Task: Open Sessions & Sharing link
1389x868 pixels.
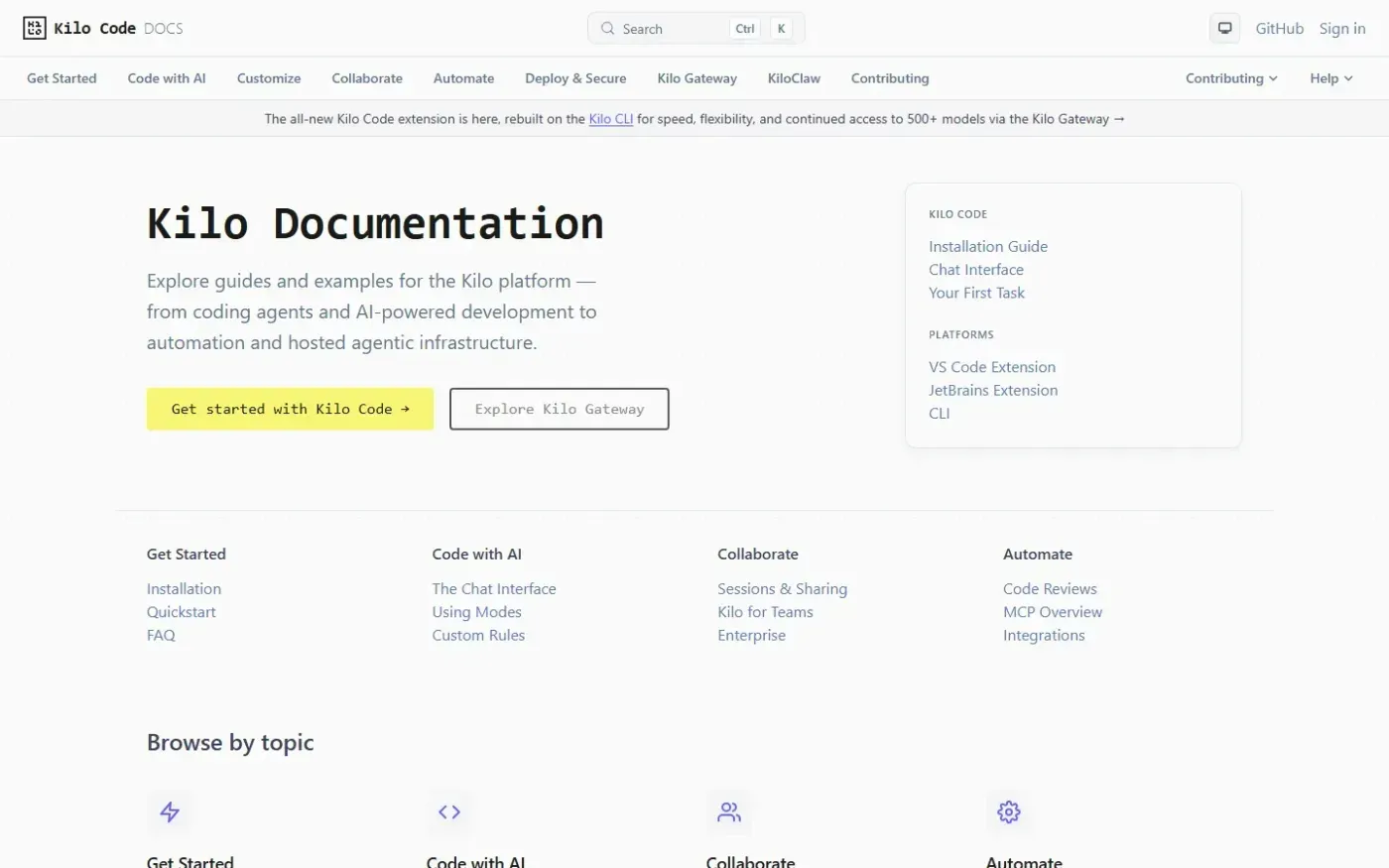Action: click(x=783, y=589)
